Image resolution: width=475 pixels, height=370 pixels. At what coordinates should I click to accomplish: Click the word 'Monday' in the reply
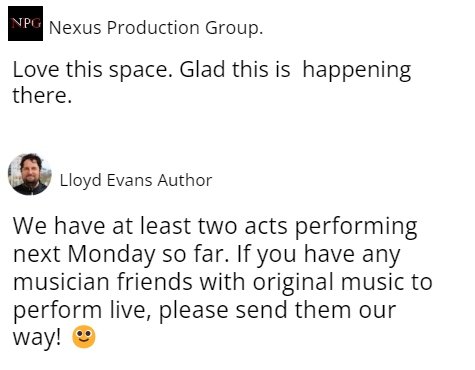111,254
